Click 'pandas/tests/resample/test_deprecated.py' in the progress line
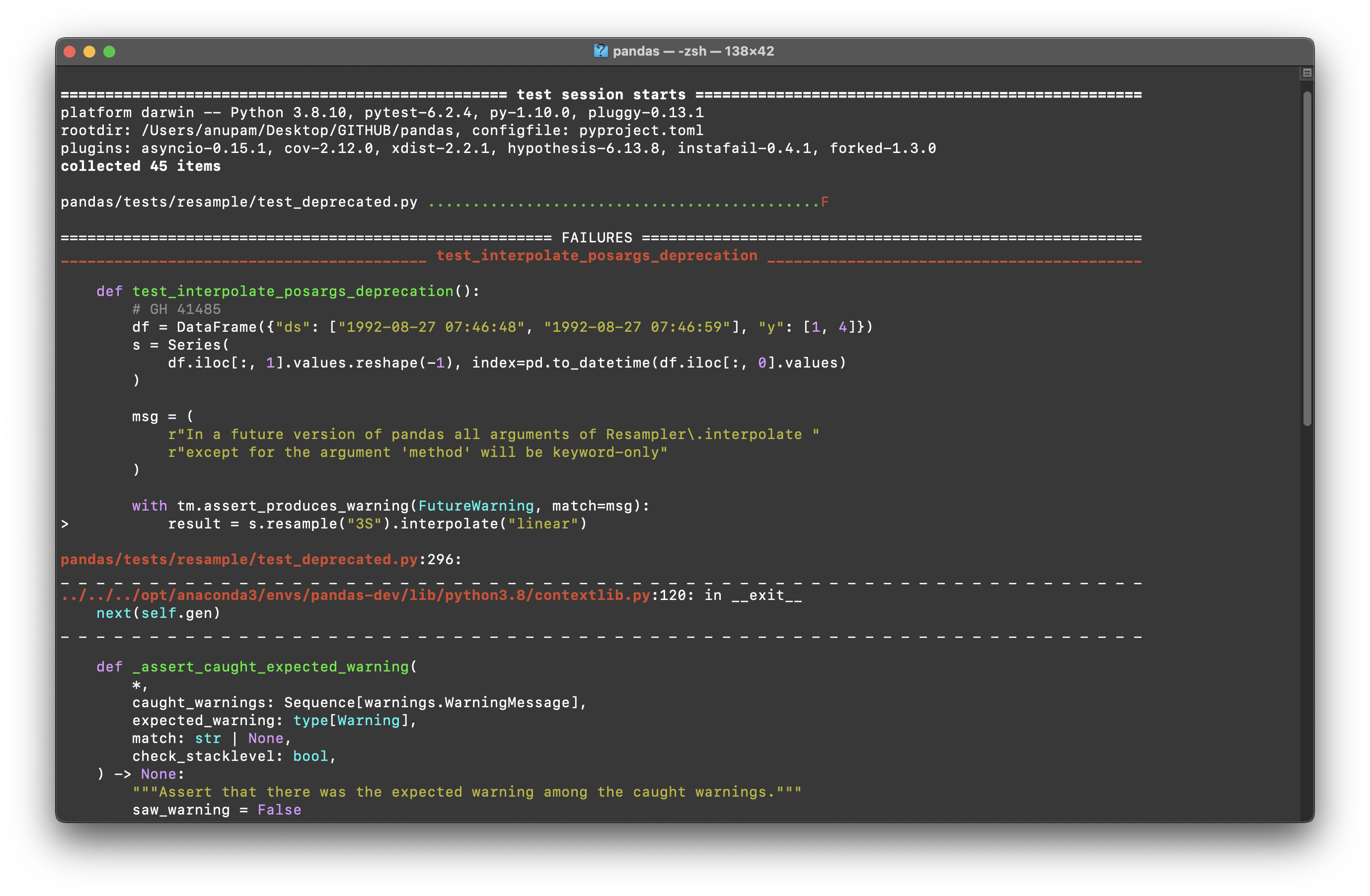The width and height of the screenshot is (1370, 896). click(x=239, y=202)
